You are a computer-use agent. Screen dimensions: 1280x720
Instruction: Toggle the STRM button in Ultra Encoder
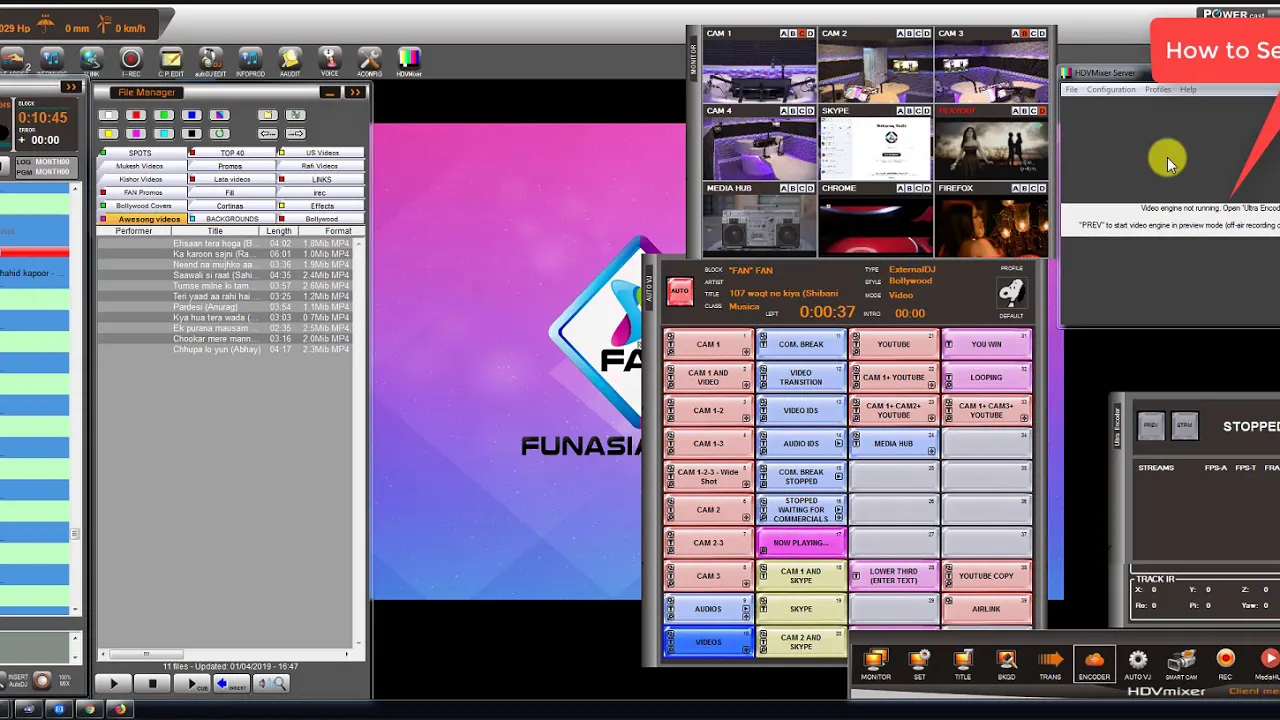point(1184,425)
